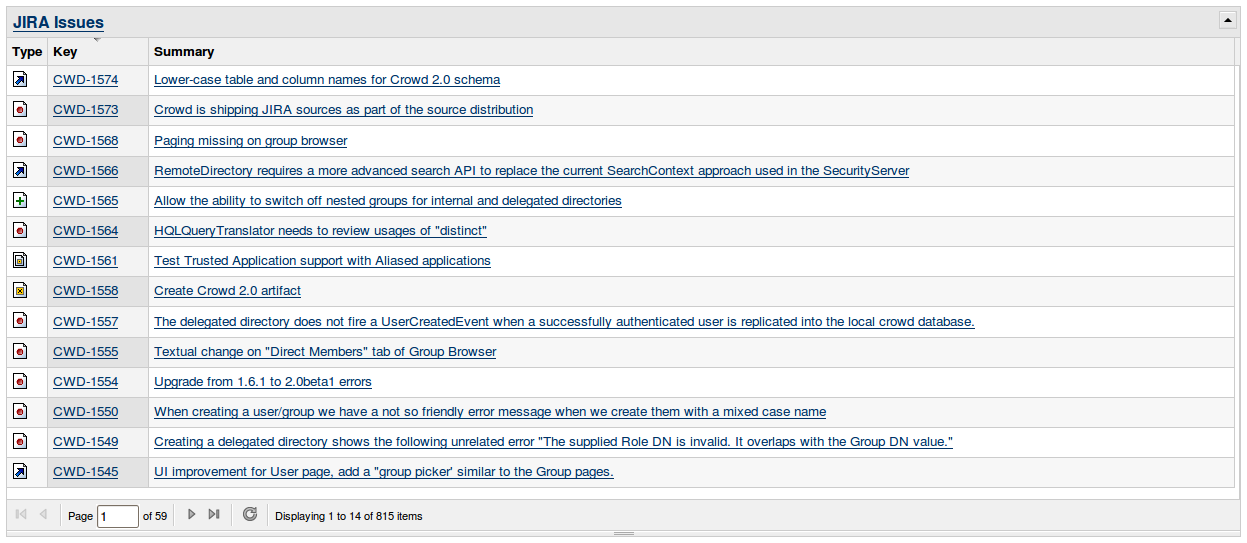Click the task icon next to CWD-1561
The width and height of the screenshot is (1247, 543).
[20, 260]
